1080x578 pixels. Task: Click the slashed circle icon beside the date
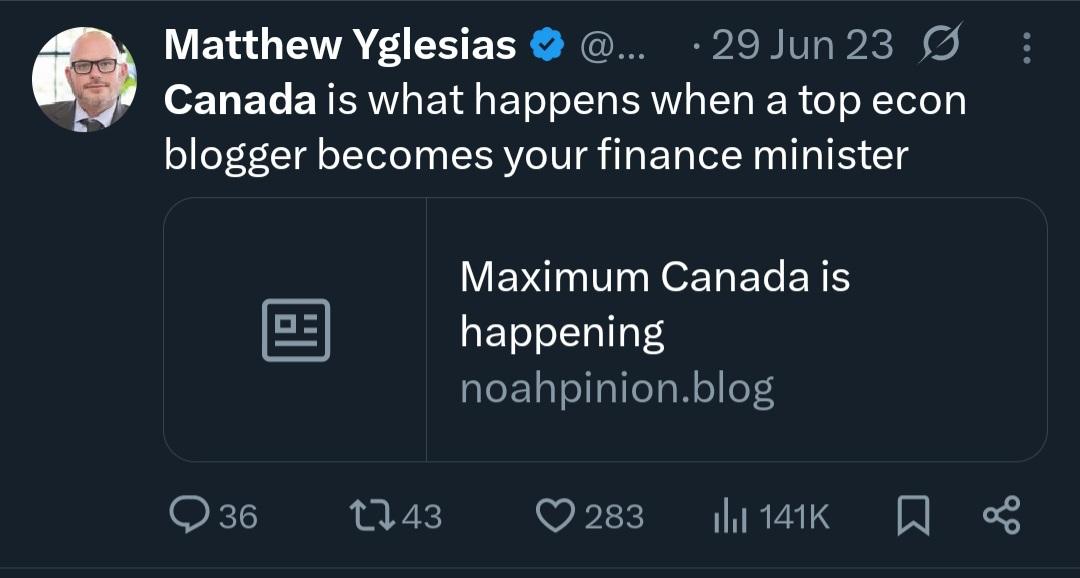[941, 45]
